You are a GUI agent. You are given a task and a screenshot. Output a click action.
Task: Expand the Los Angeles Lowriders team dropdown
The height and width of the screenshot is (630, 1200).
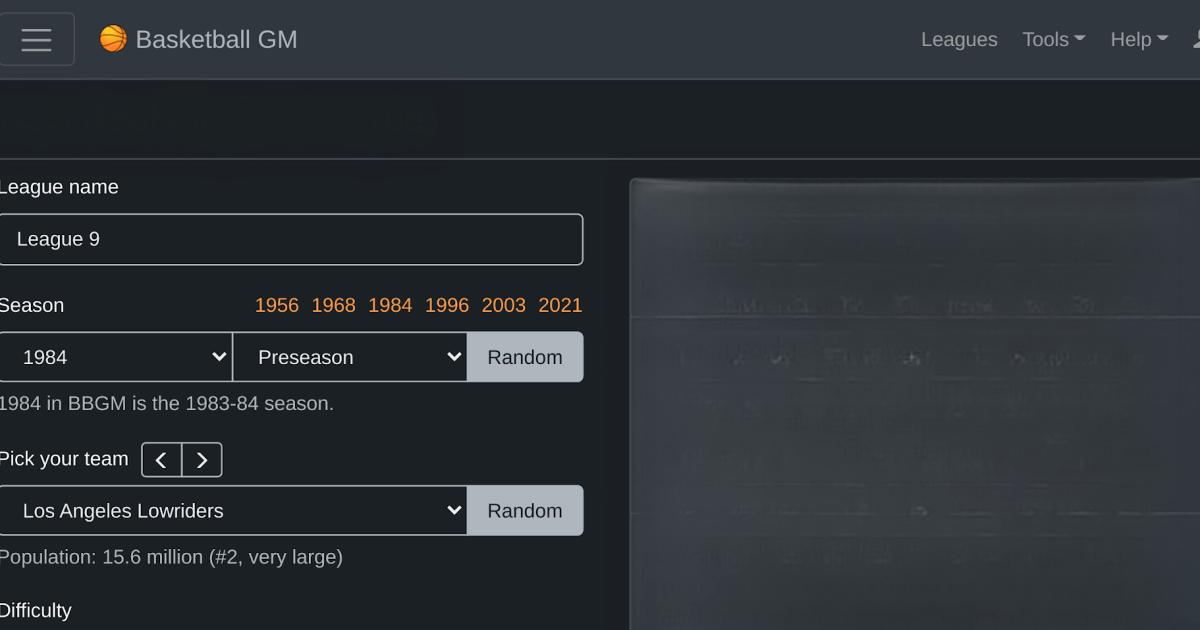click(233, 511)
